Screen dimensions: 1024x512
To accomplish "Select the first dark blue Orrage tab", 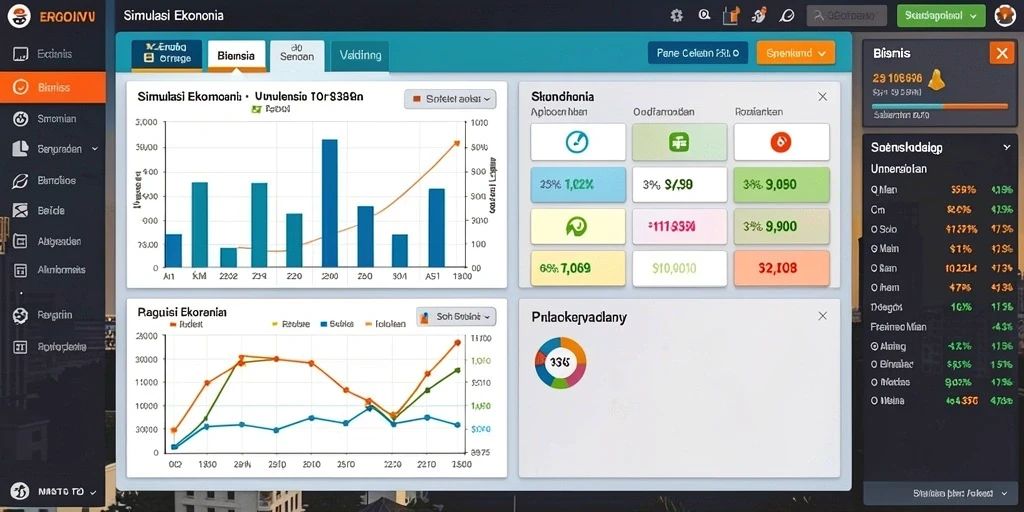I will 167,55.
